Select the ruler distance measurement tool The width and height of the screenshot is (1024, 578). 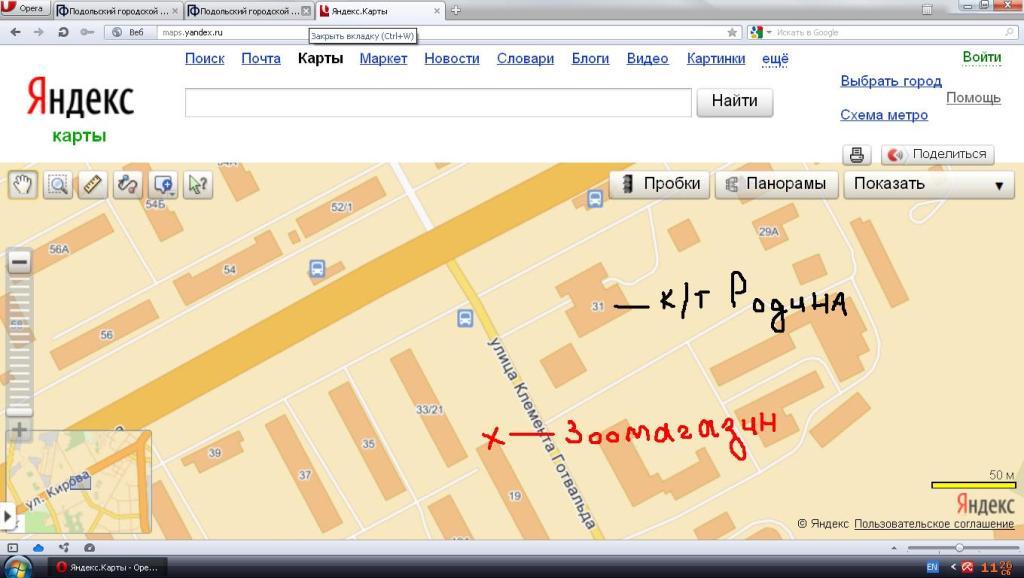[92, 184]
